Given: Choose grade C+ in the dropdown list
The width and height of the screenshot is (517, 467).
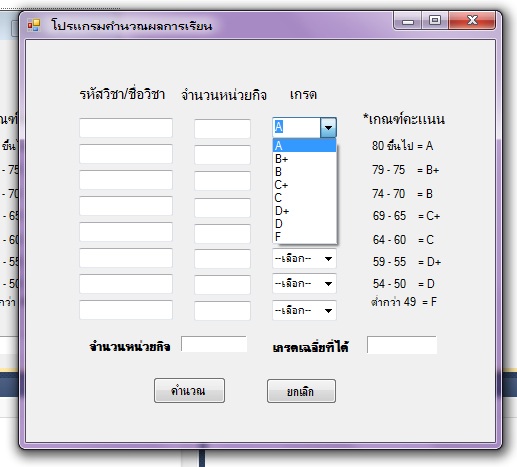Looking at the screenshot, I should pos(304,185).
